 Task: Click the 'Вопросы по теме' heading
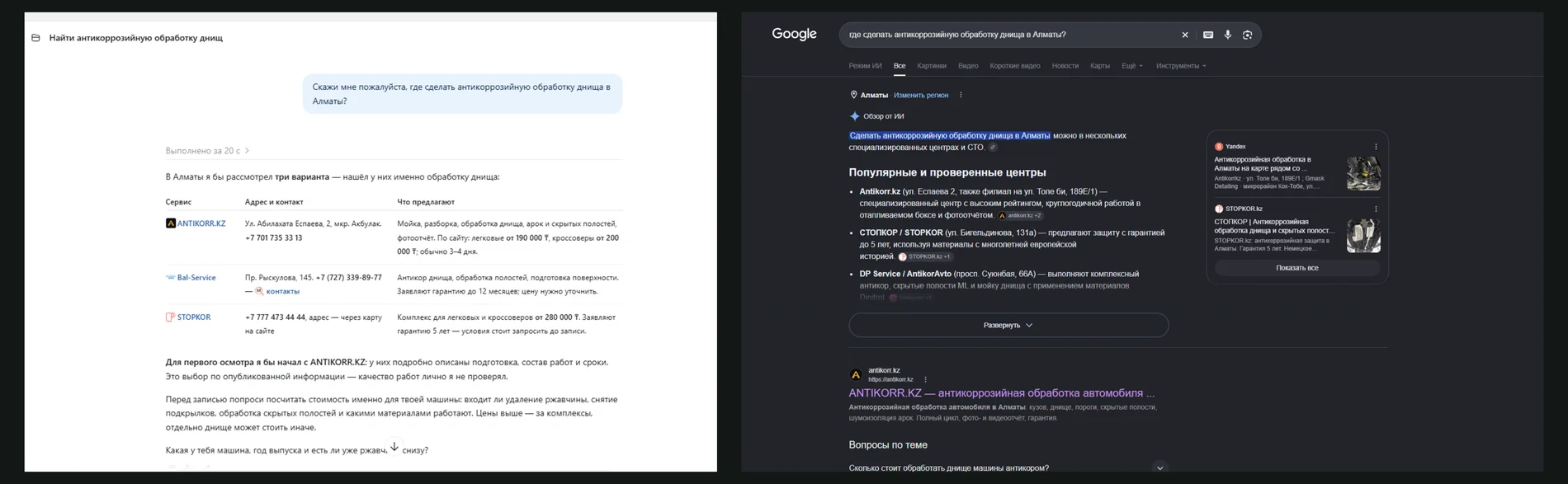click(x=888, y=445)
